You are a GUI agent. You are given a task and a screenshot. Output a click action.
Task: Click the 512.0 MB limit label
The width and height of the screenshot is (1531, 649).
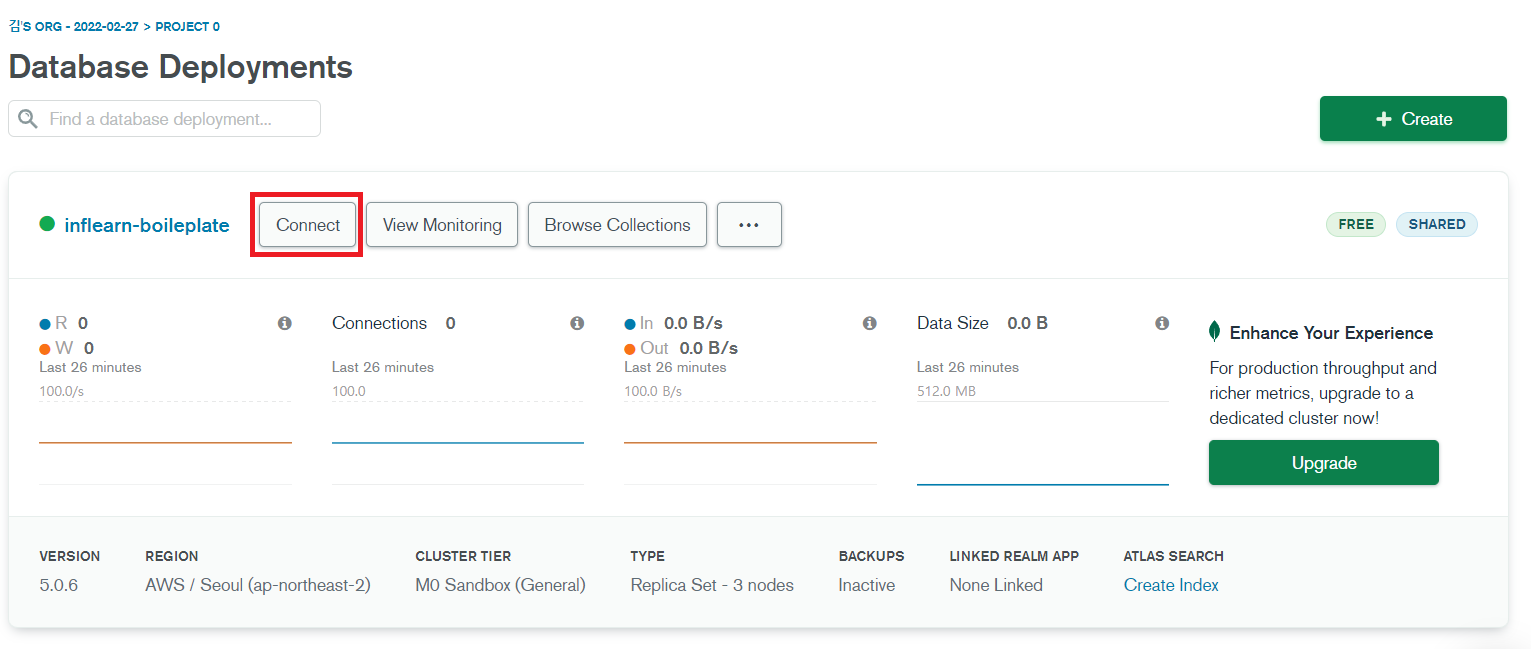946,391
